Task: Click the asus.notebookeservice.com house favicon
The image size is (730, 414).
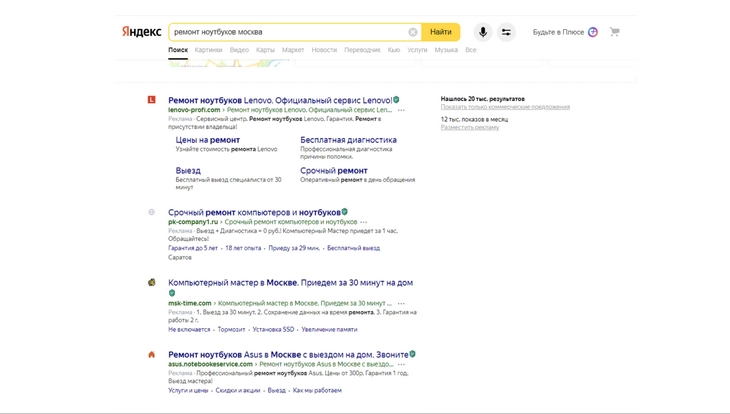Action: click(151, 354)
